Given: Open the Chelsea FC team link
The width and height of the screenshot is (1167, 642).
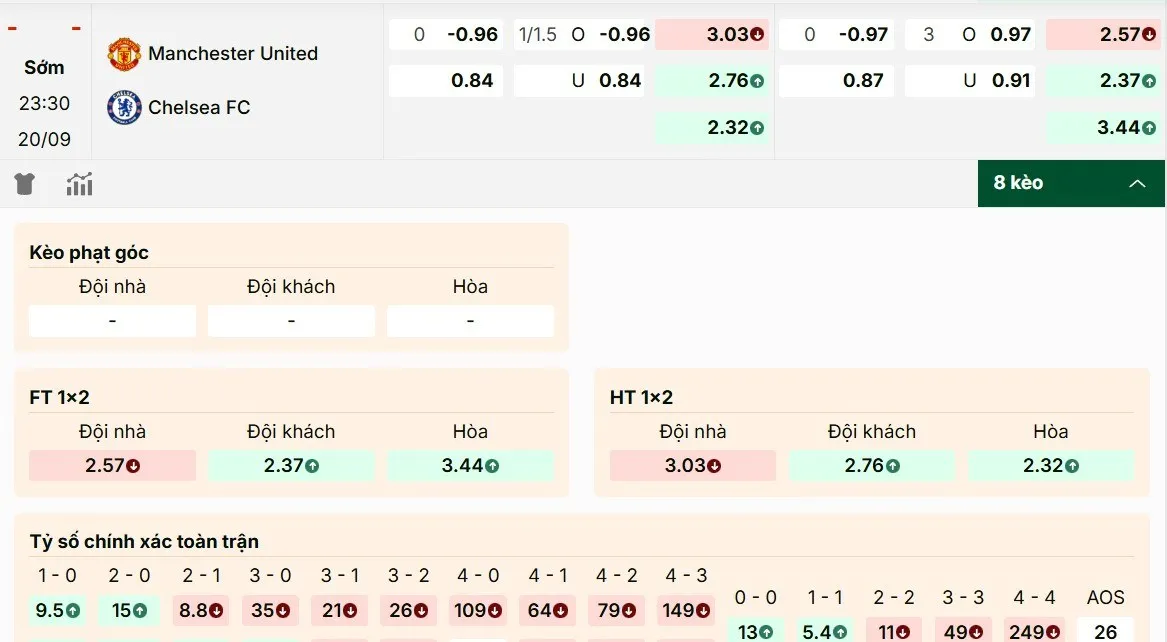Looking at the screenshot, I should click(x=199, y=107).
